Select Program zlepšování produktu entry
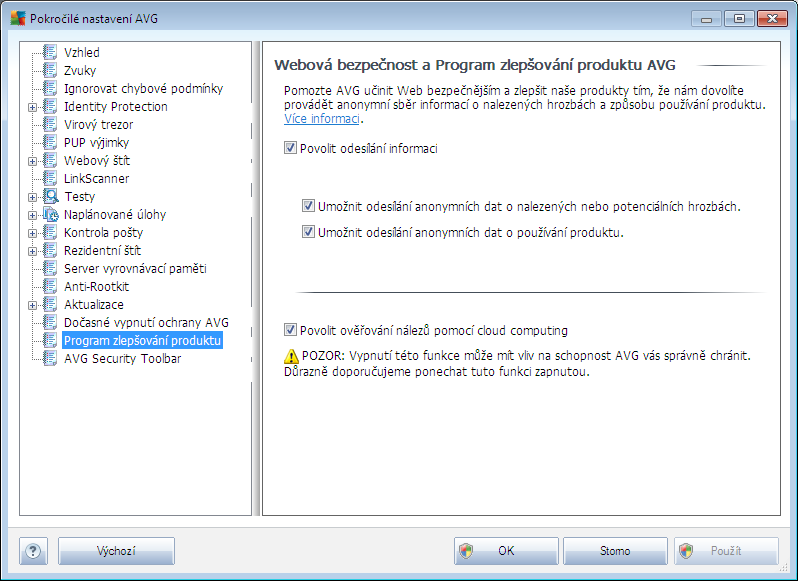This screenshot has width=798, height=581. (142, 340)
